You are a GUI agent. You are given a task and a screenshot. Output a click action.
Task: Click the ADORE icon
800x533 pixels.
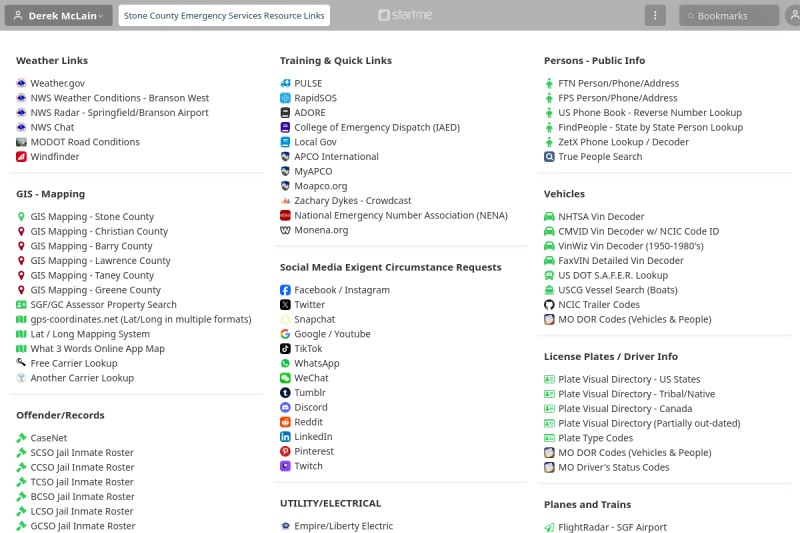pos(285,113)
